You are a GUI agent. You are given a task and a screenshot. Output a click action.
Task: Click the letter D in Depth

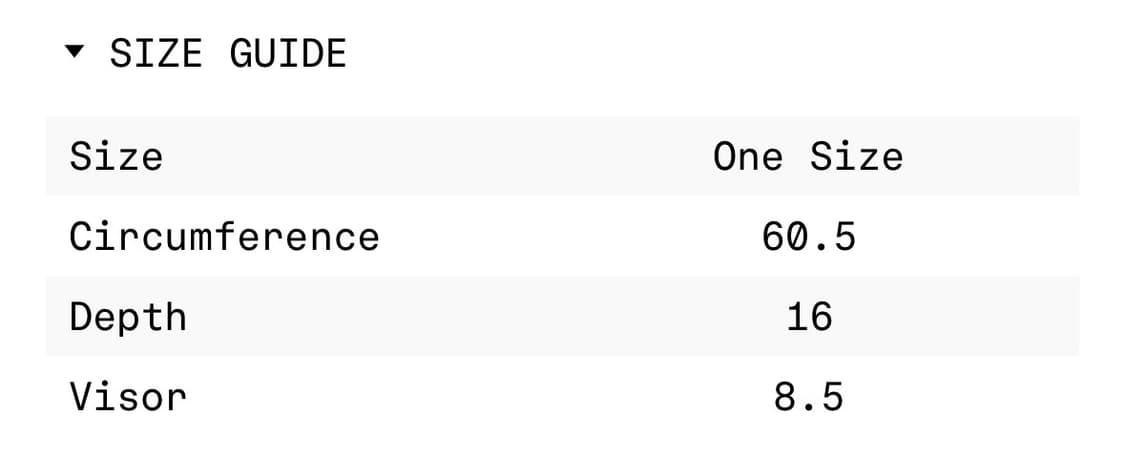tap(82, 317)
